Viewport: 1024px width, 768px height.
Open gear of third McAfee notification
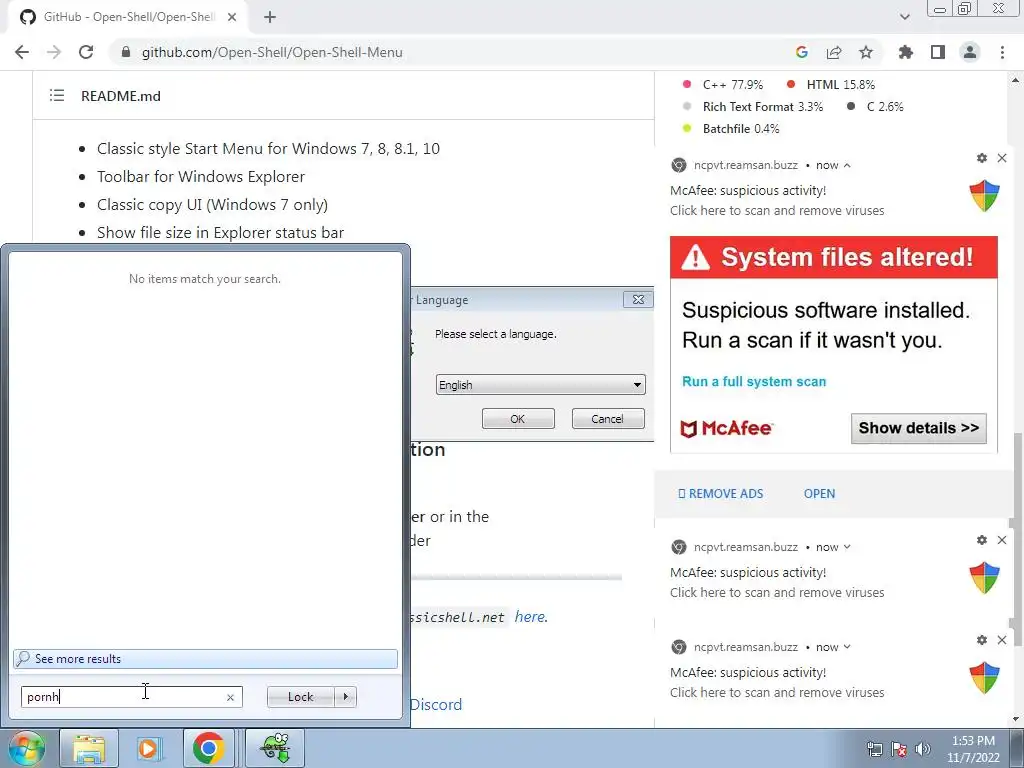click(982, 640)
